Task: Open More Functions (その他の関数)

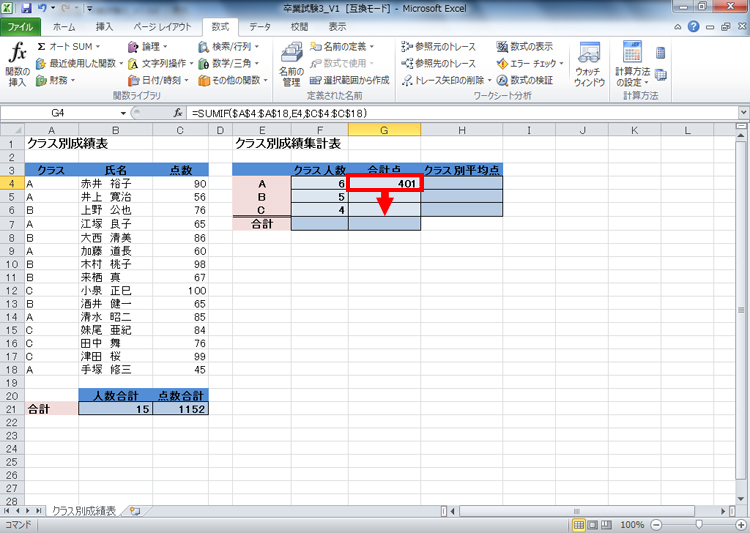Action: click(x=233, y=80)
